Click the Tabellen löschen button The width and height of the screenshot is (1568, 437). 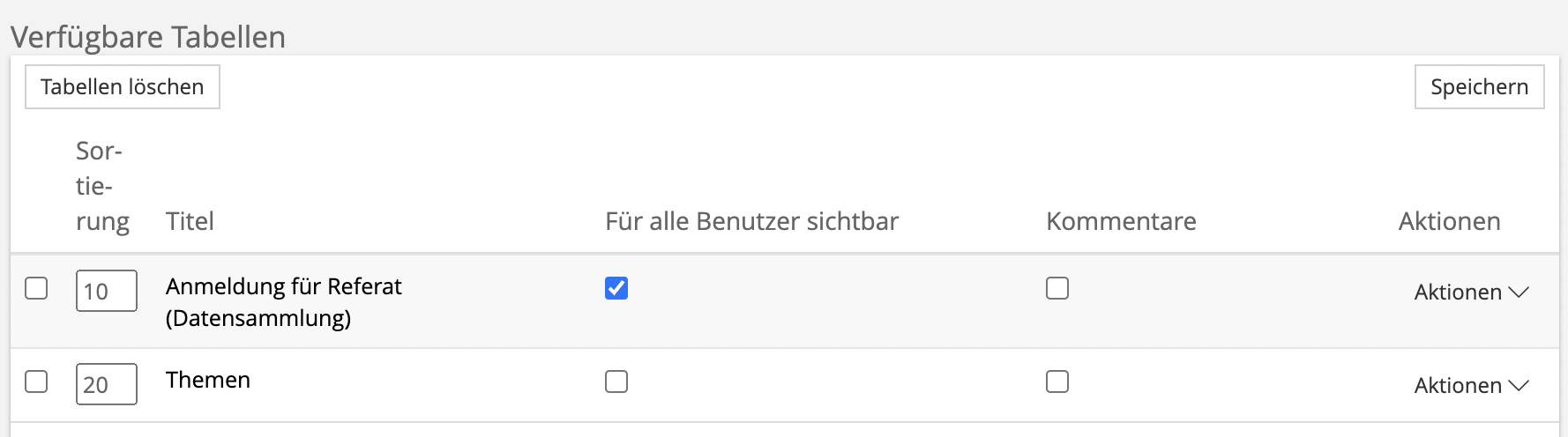pos(122,87)
